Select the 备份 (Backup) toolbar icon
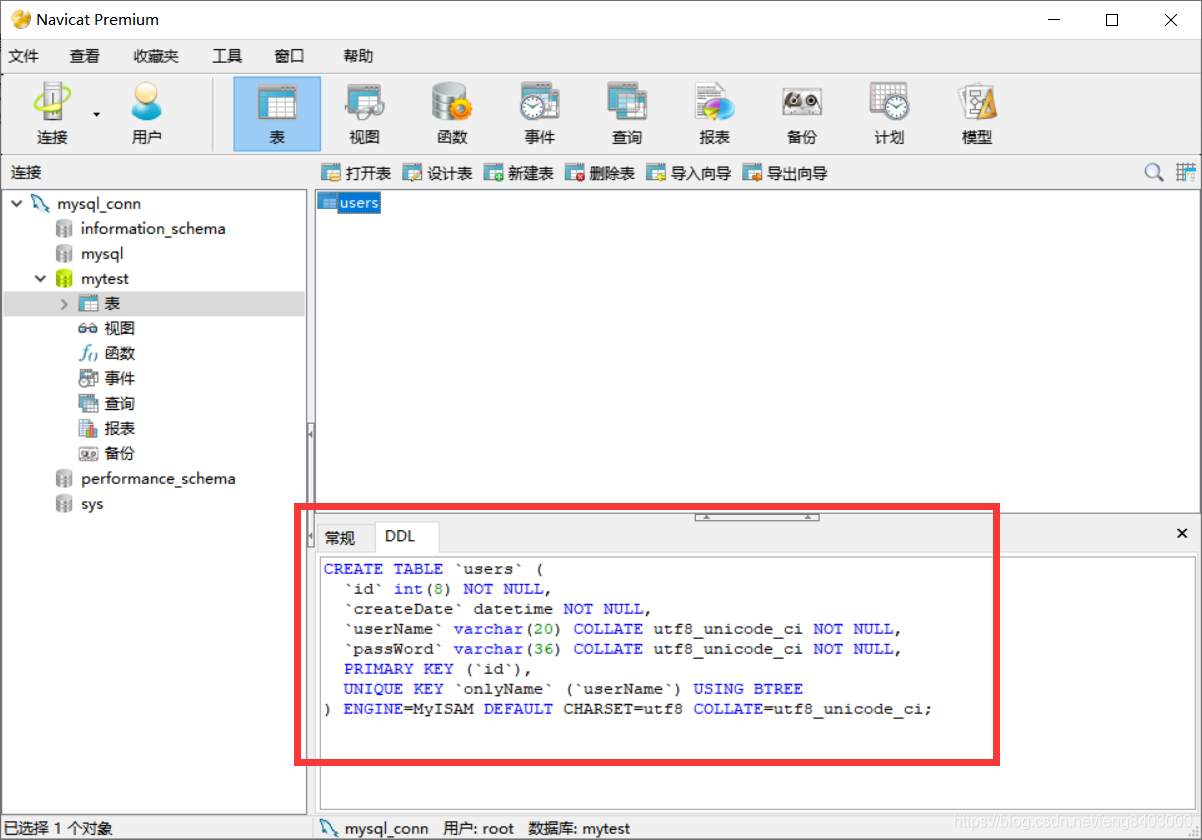 click(x=802, y=113)
